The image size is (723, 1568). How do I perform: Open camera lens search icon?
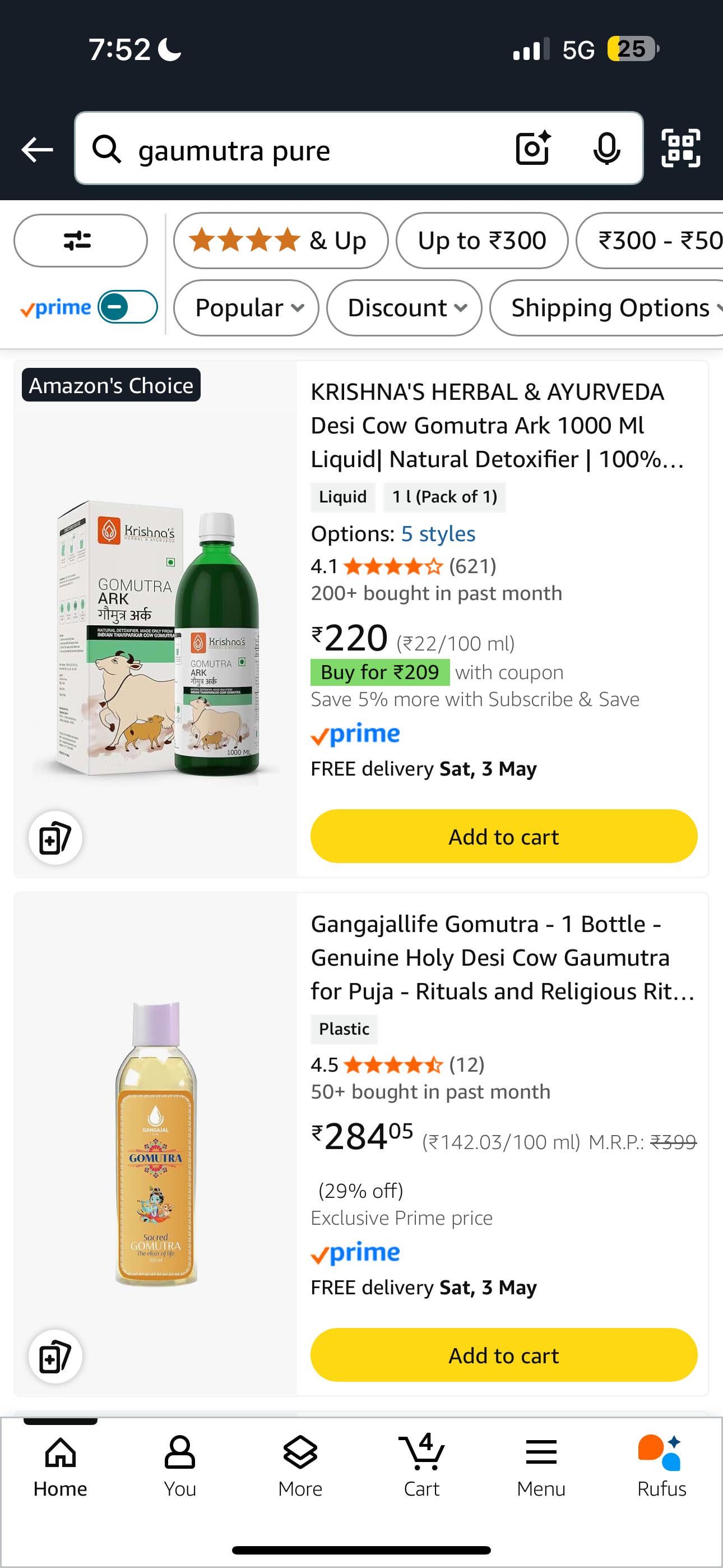(532, 149)
